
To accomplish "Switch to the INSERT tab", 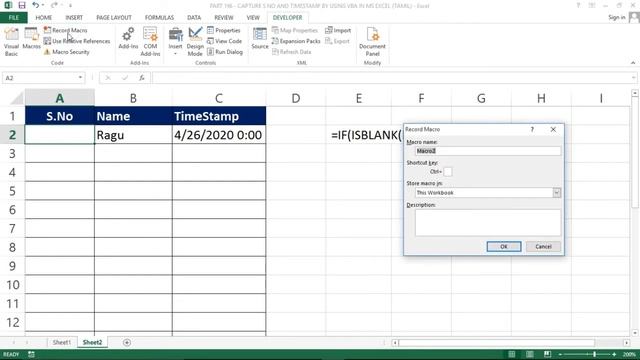I will click(74, 18).
